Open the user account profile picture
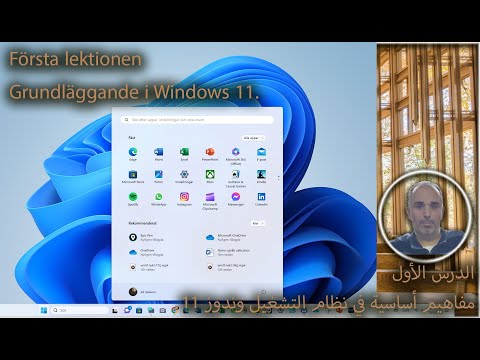 [133, 292]
